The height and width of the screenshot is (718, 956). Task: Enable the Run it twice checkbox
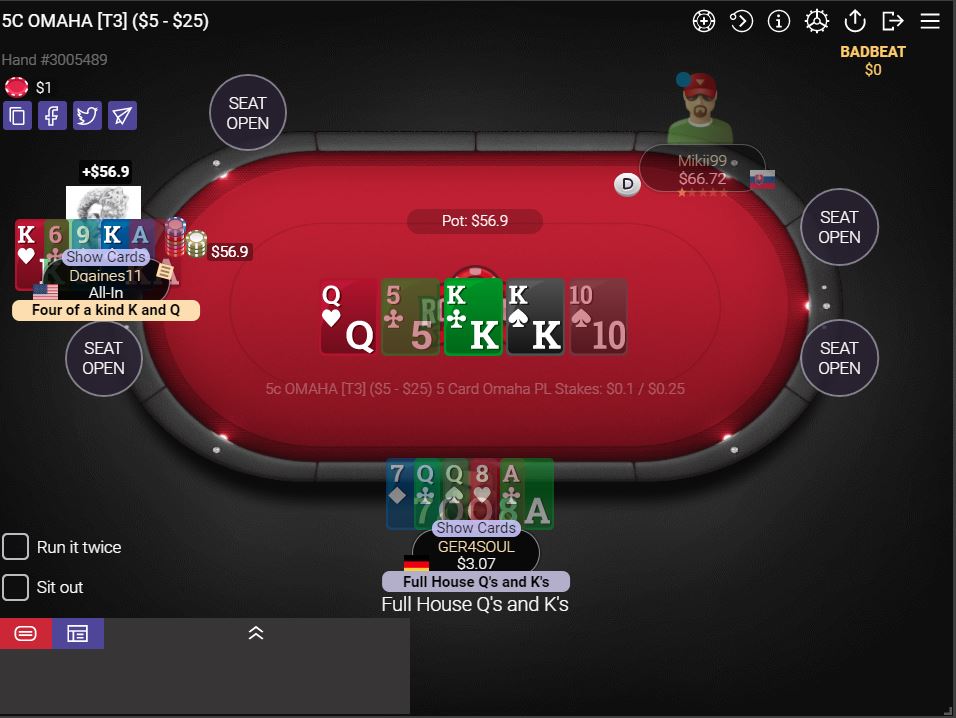(x=15, y=547)
